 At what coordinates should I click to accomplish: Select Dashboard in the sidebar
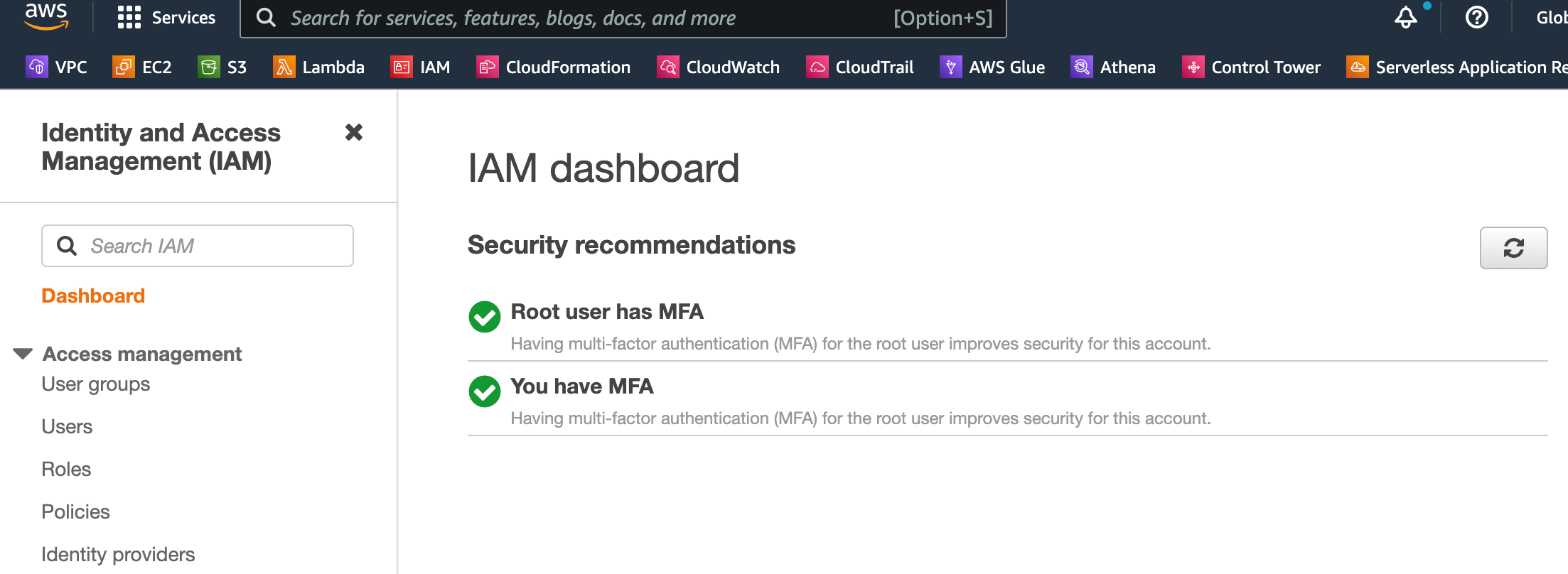coord(93,296)
